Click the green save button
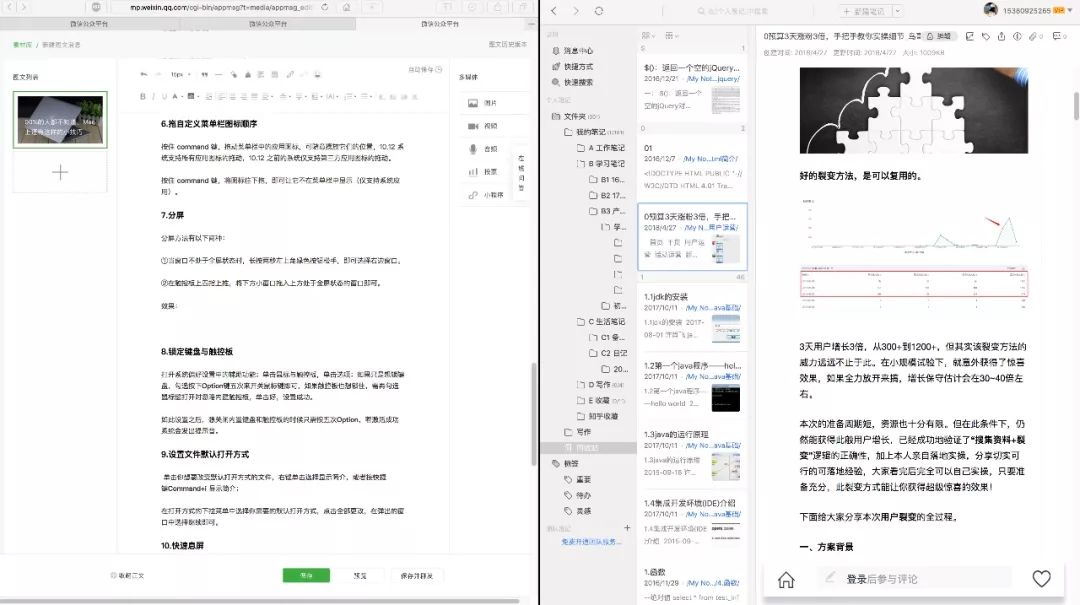The image size is (1080, 605). click(306, 576)
